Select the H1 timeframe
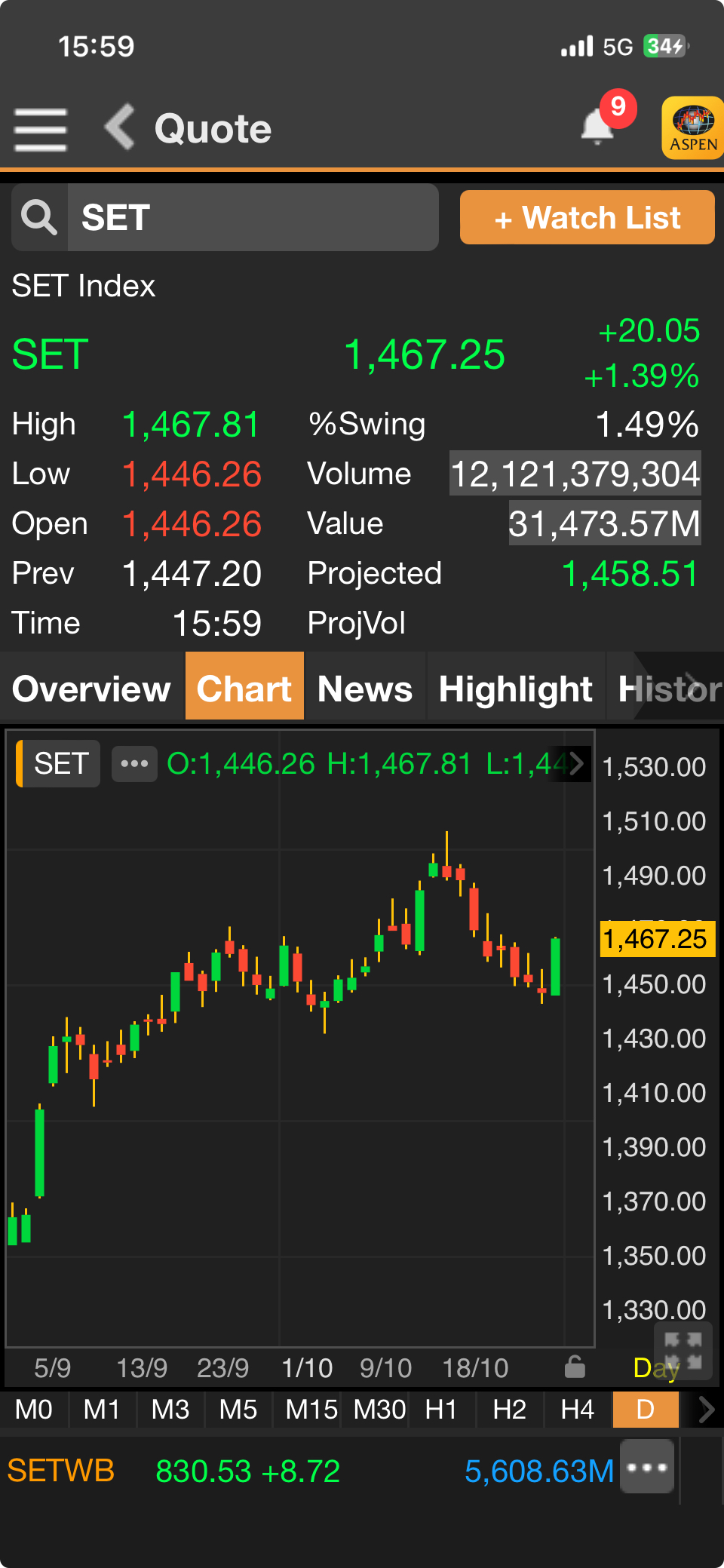 [x=441, y=1409]
